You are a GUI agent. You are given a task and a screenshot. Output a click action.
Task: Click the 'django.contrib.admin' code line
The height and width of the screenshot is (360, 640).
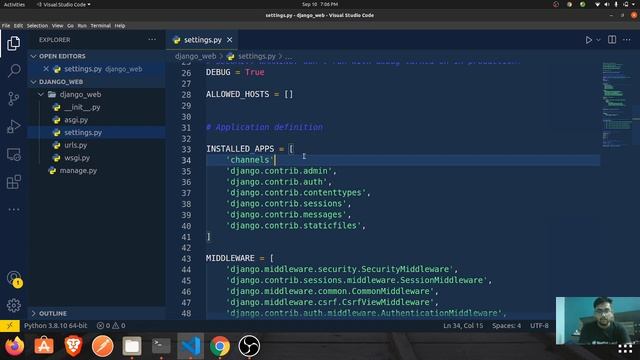[281, 171]
